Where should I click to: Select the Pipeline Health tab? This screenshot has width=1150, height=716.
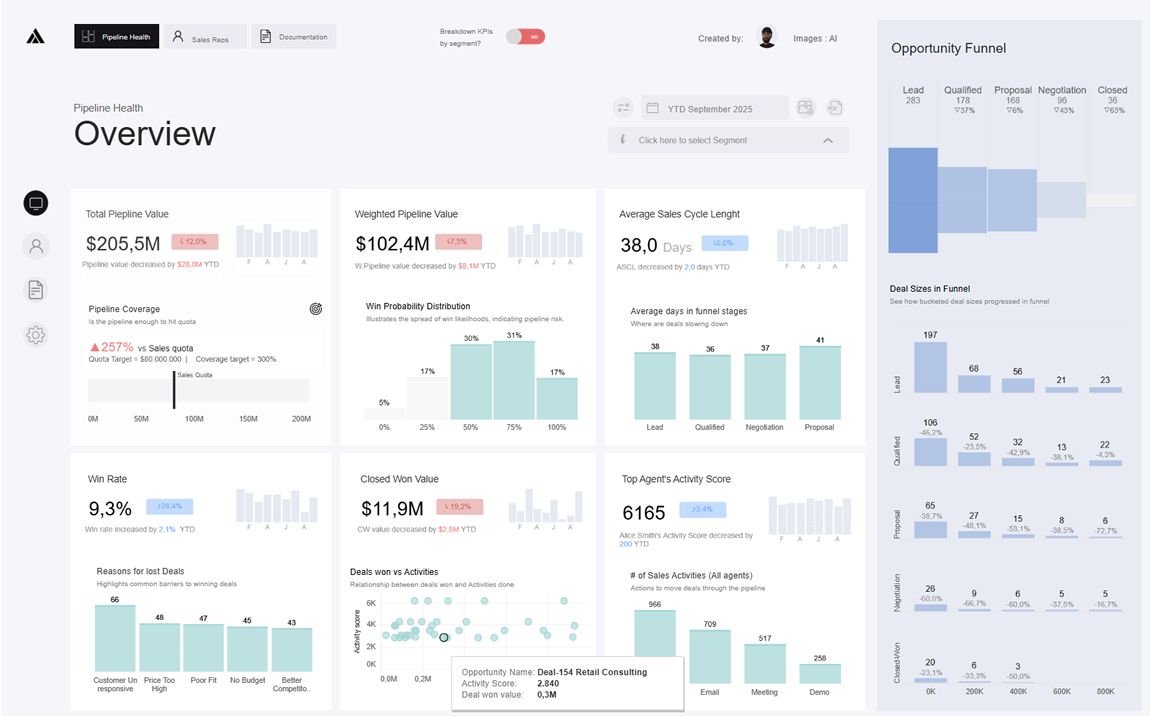click(116, 37)
